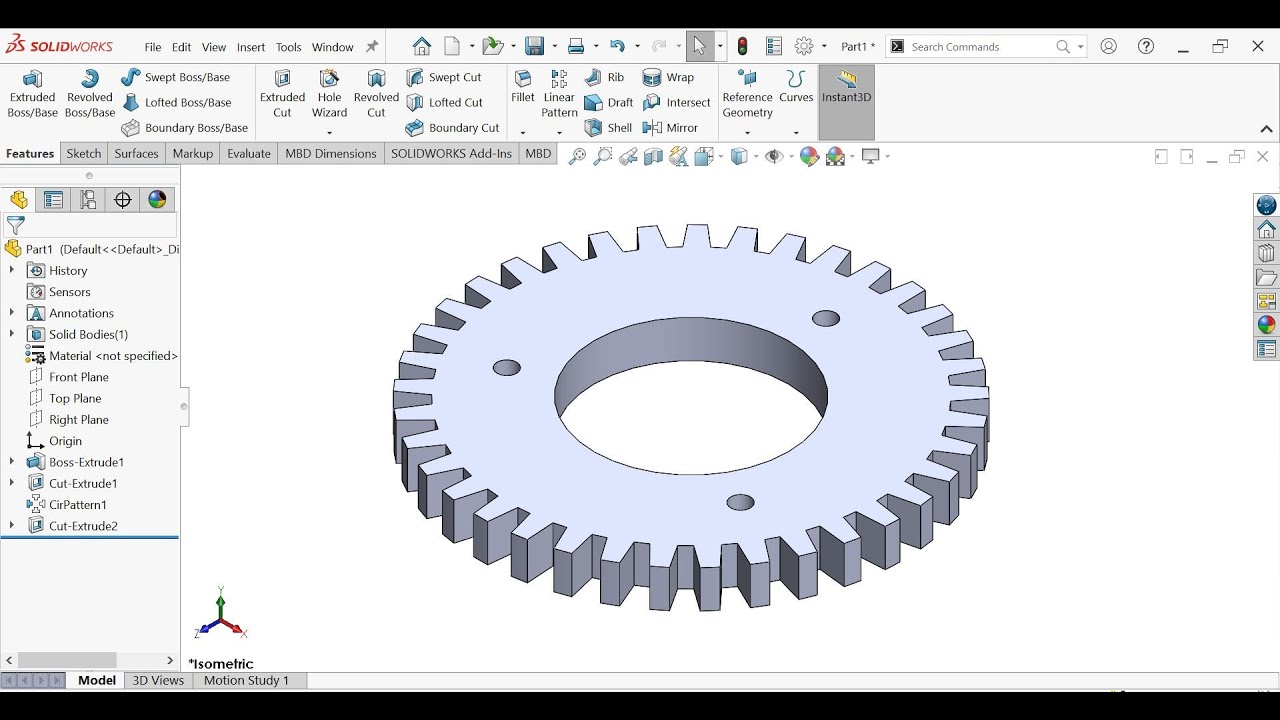Click the Search Commands field
The width and height of the screenshot is (1280, 720).
(984, 47)
